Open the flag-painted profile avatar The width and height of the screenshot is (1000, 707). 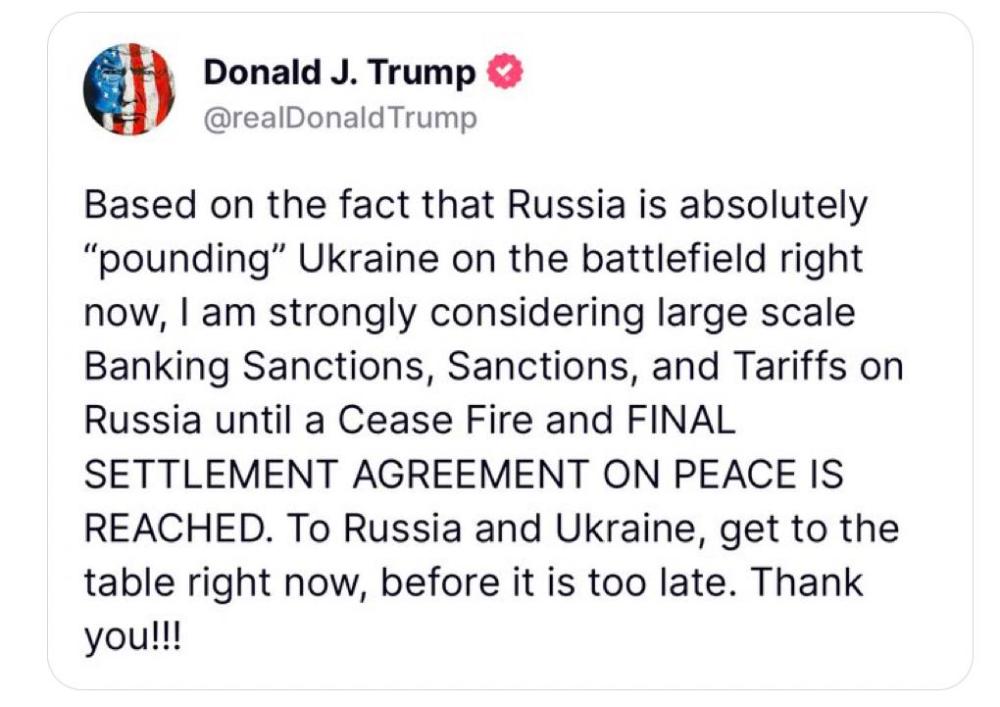(129, 90)
